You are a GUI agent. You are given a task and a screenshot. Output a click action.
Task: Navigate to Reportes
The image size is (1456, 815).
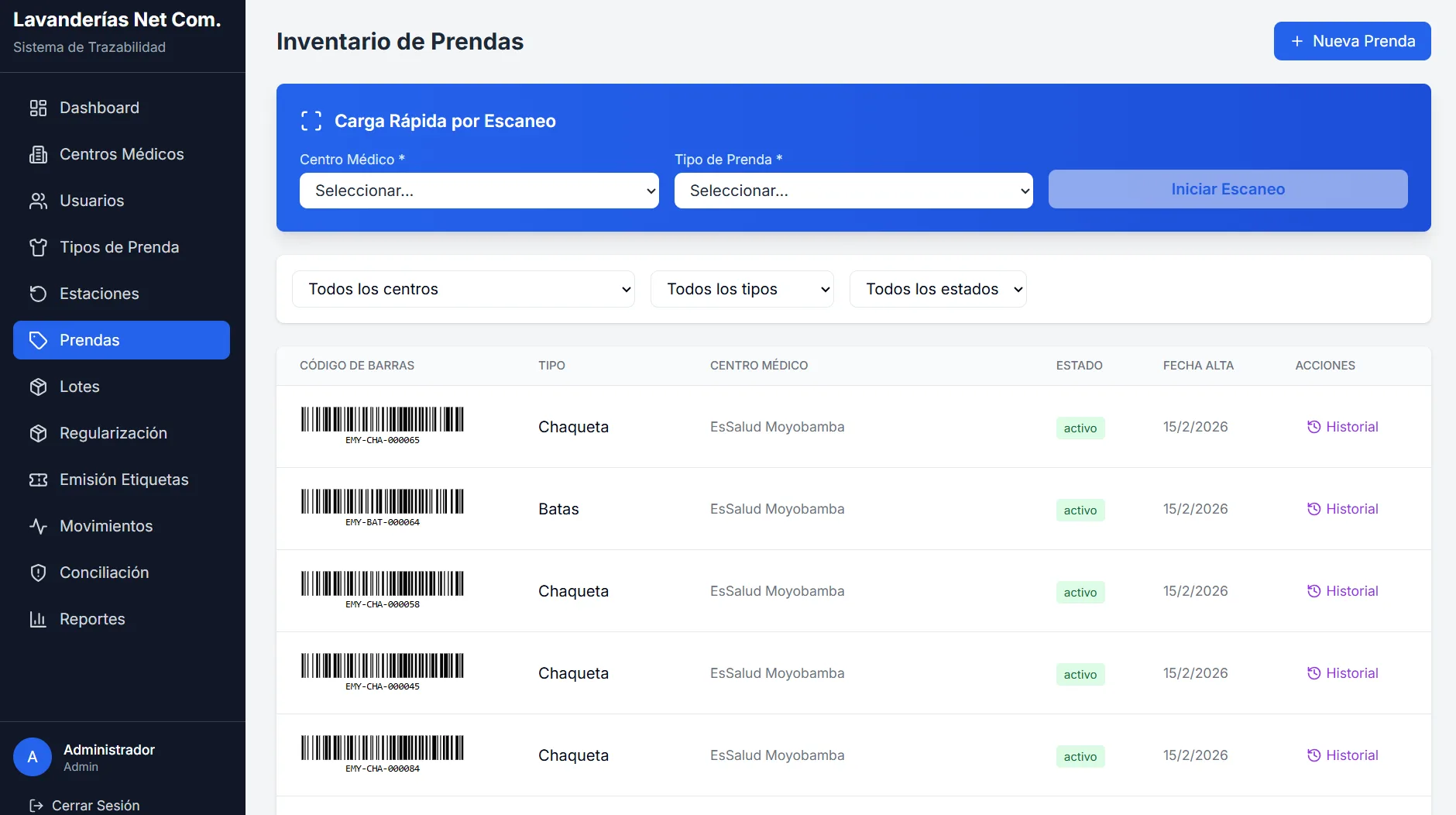click(x=92, y=619)
